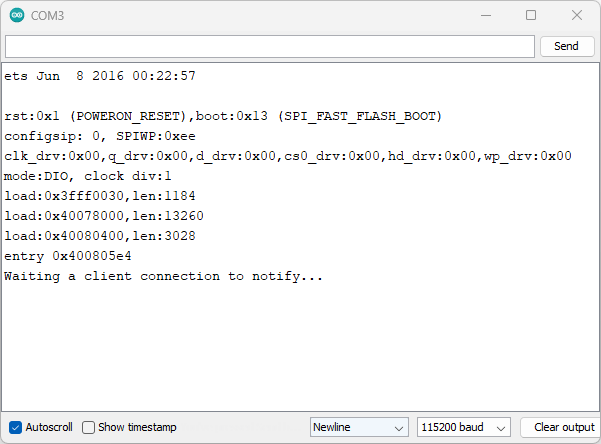This screenshot has height=444, width=601.
Task: Disable the Autoscroll checkbox
Action: [15, 427]
